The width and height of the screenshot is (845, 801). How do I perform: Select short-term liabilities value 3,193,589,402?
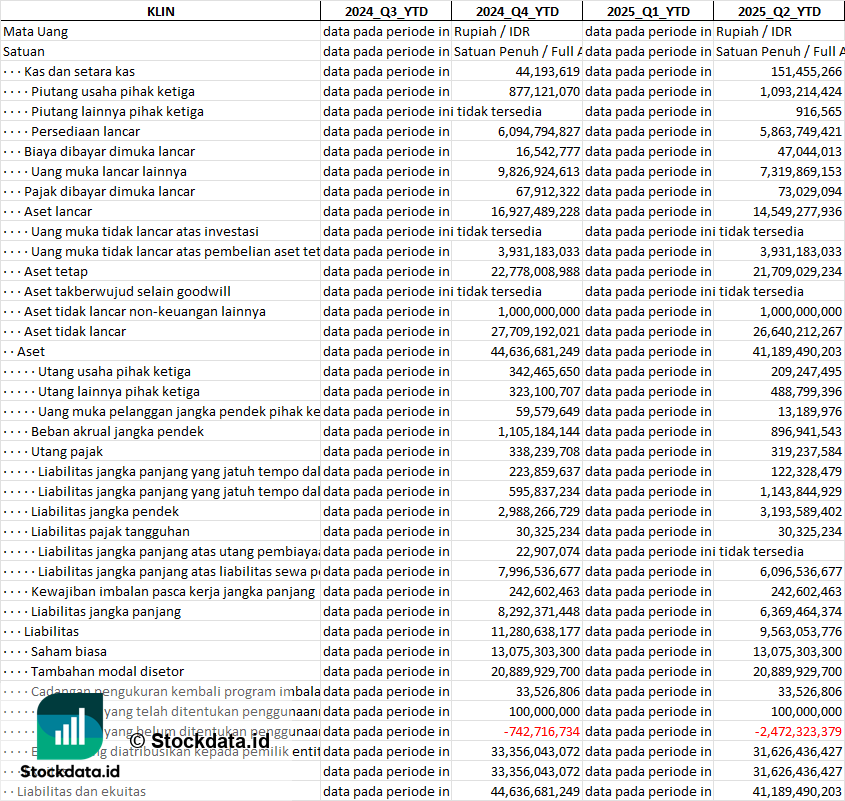pyautogui.click(x=801, y=512)
